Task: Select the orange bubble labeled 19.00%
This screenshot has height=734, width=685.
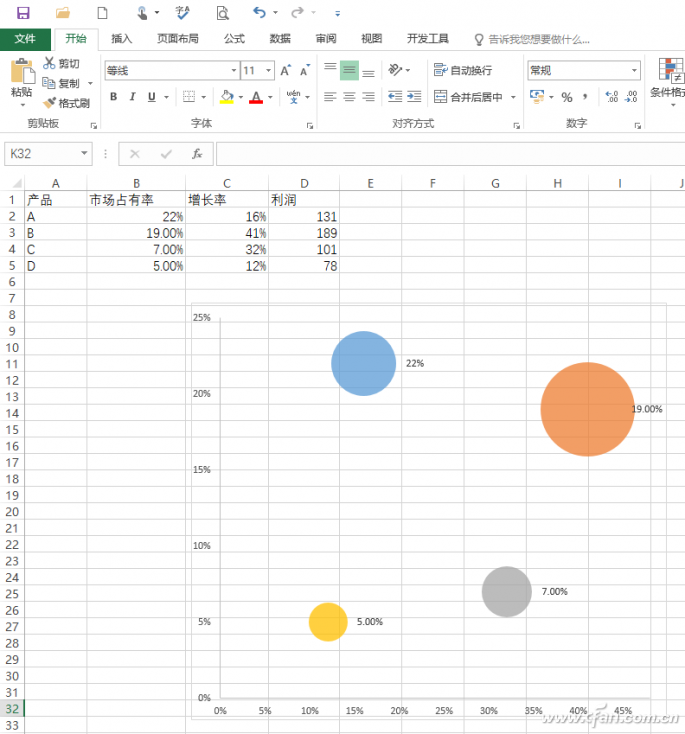Action: [587, 409]
